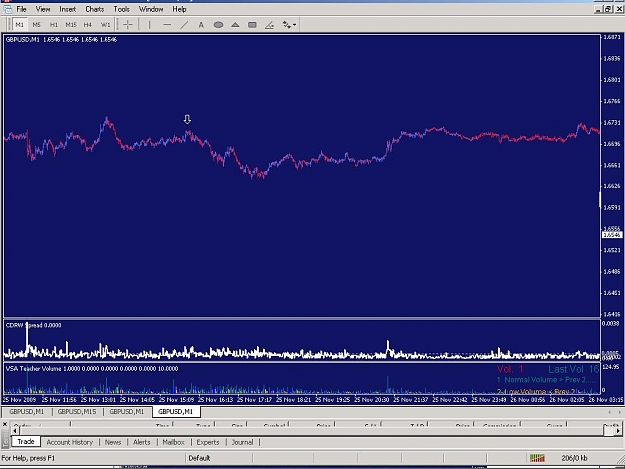Select the text label tool
The image size is (625, 469).
(201, 25)
